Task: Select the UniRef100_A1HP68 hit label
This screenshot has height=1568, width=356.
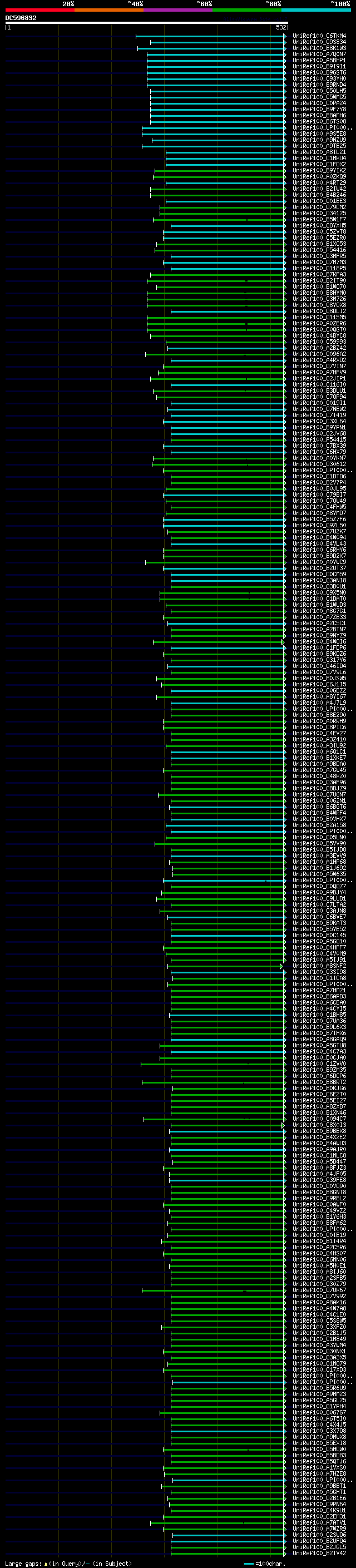Action: coord(319,861)
